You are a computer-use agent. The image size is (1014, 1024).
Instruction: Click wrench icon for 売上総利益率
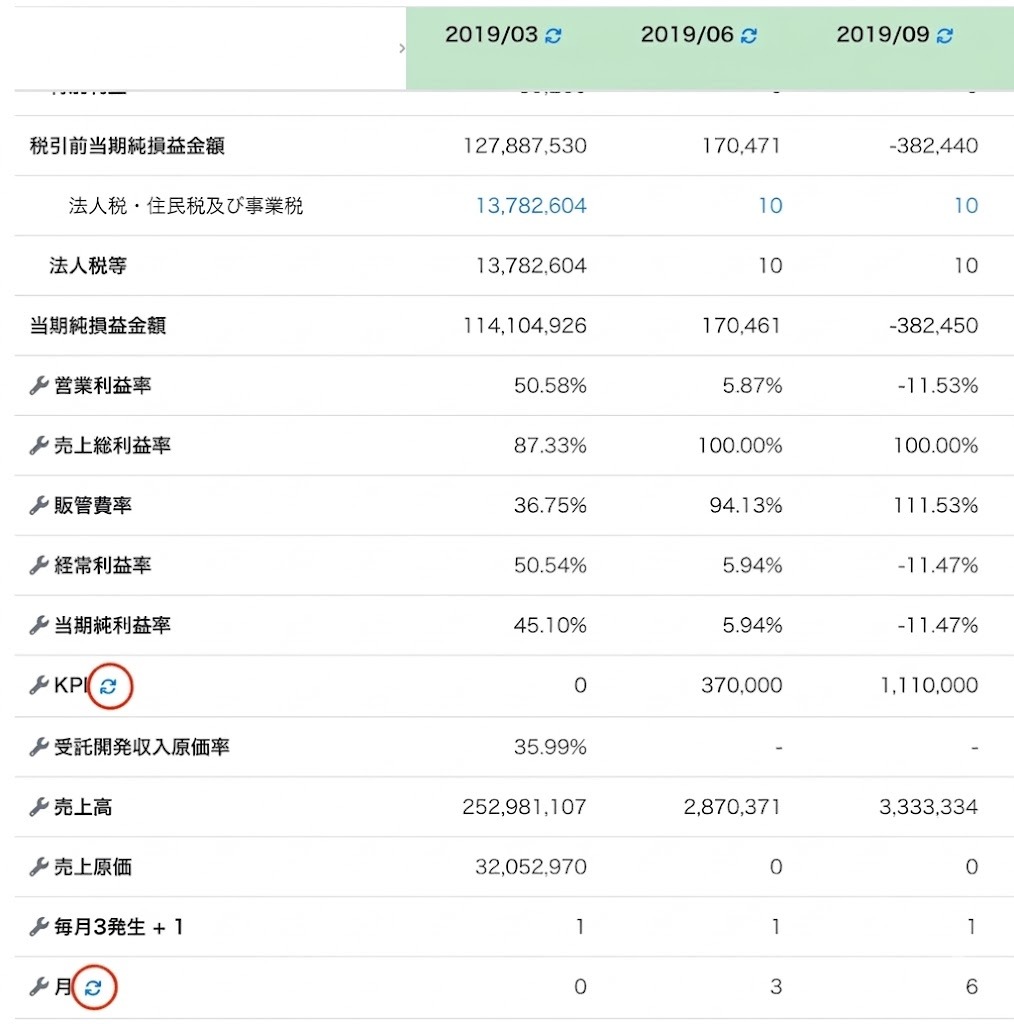[x=39, y=445]
